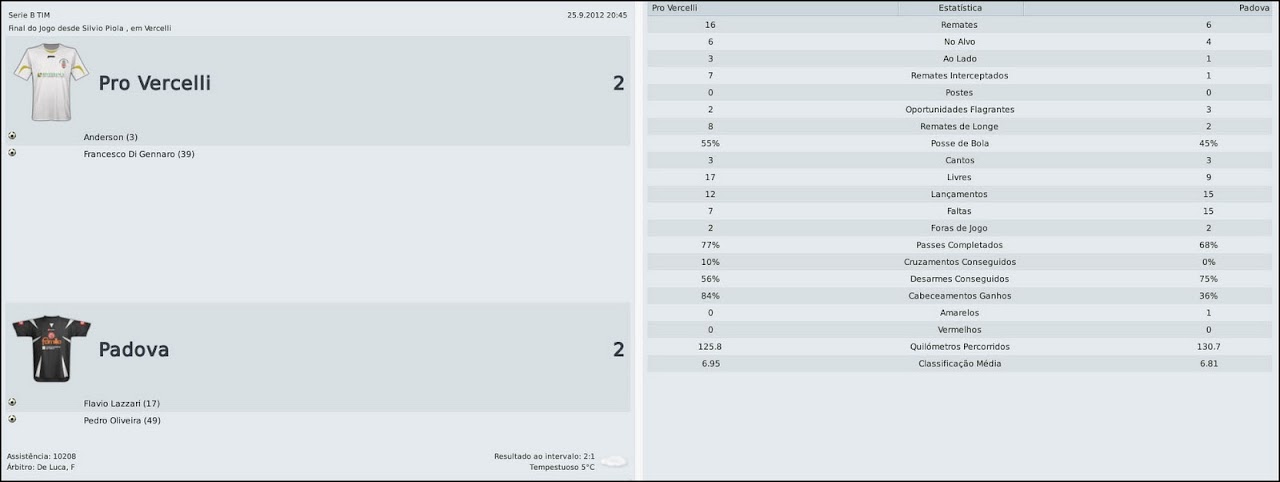Click the goal ball icon beside Flavio Lazzari
1280x482 pixels.
point(12,403)
